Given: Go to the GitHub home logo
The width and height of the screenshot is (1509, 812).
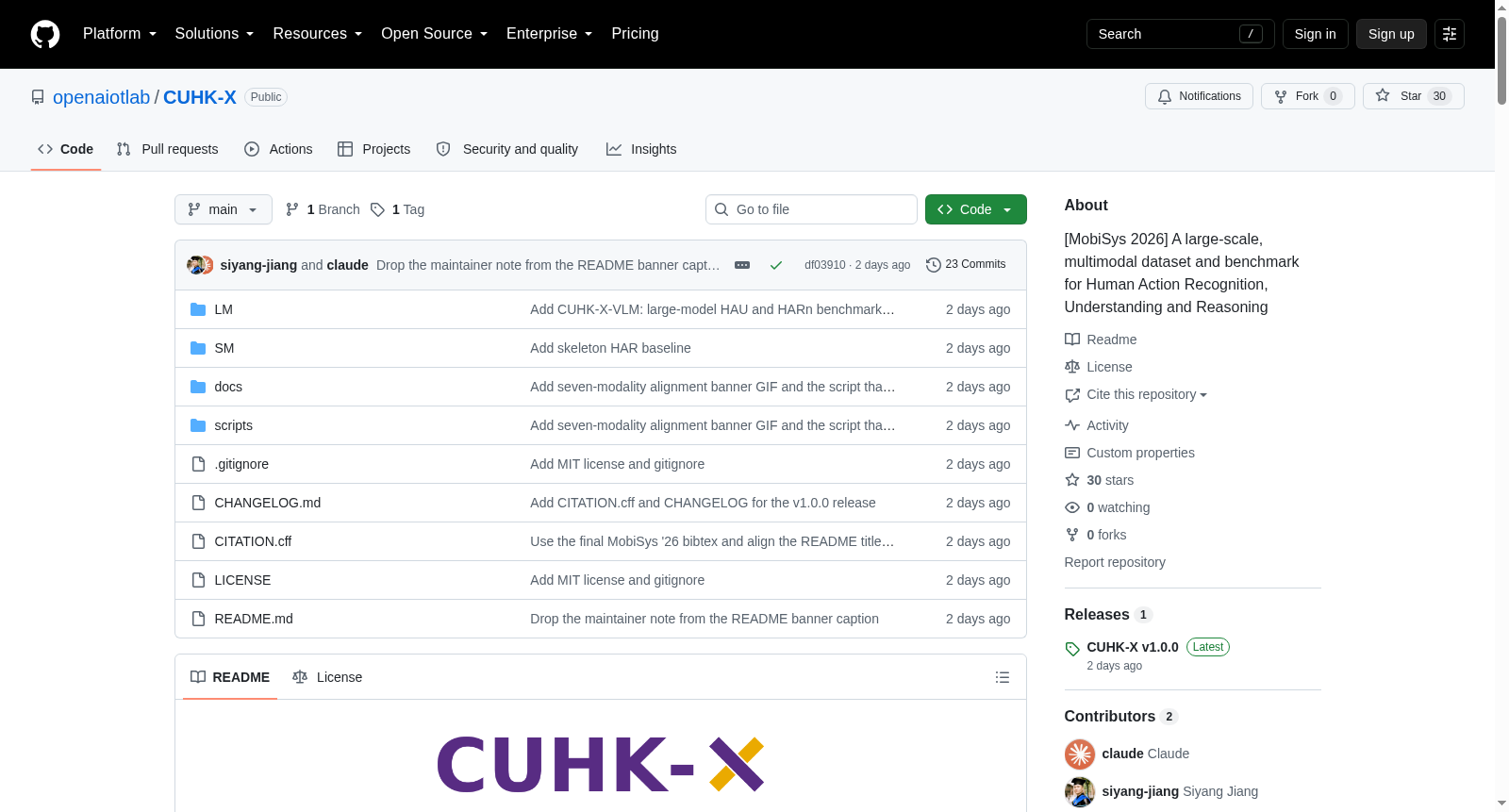Looking at the screenshot, I should [45, 34].
